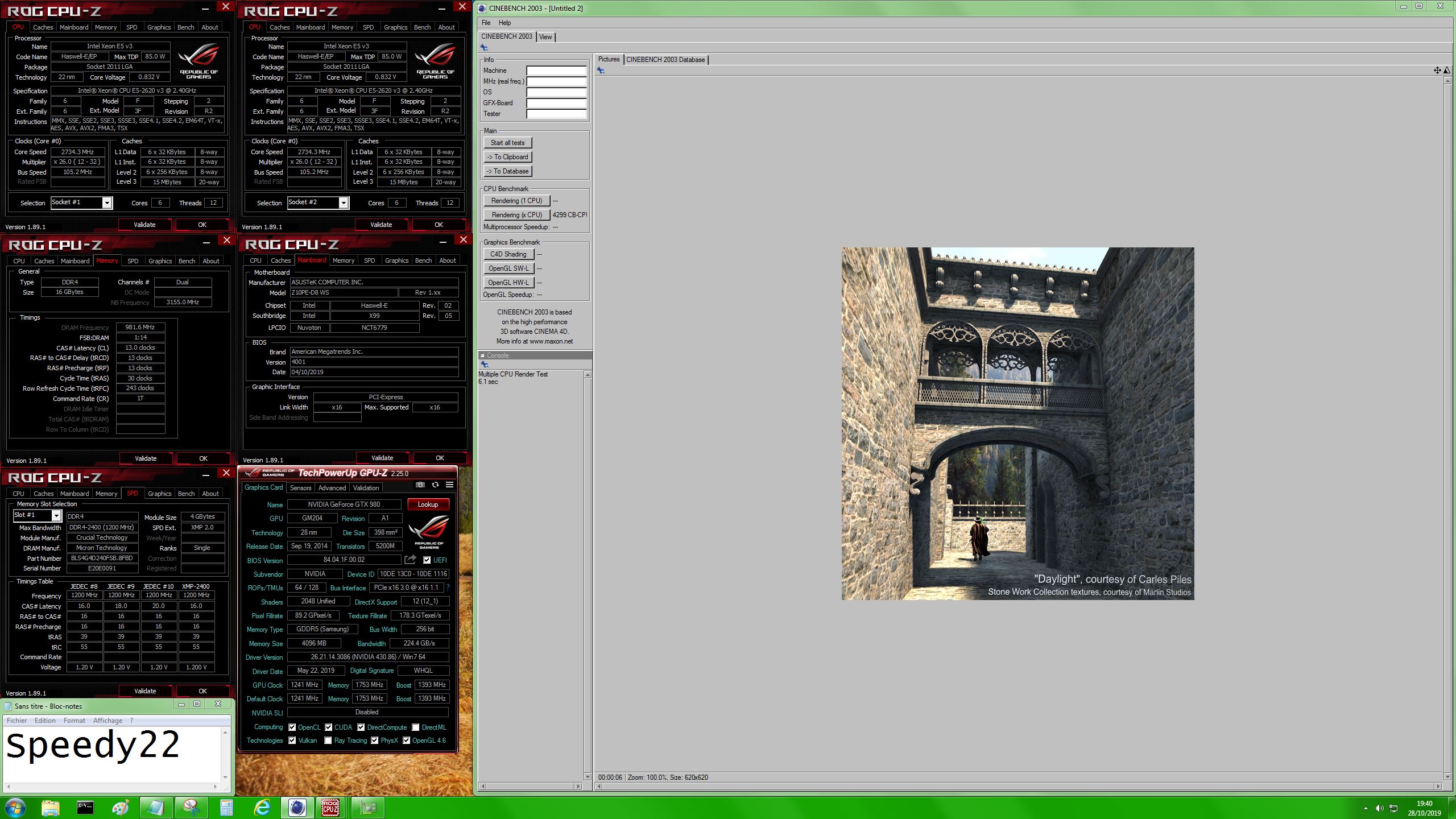Screen dimensions: 1456x819
Task: Click Notepad text area with Speedy22
Action: [112, 754]
